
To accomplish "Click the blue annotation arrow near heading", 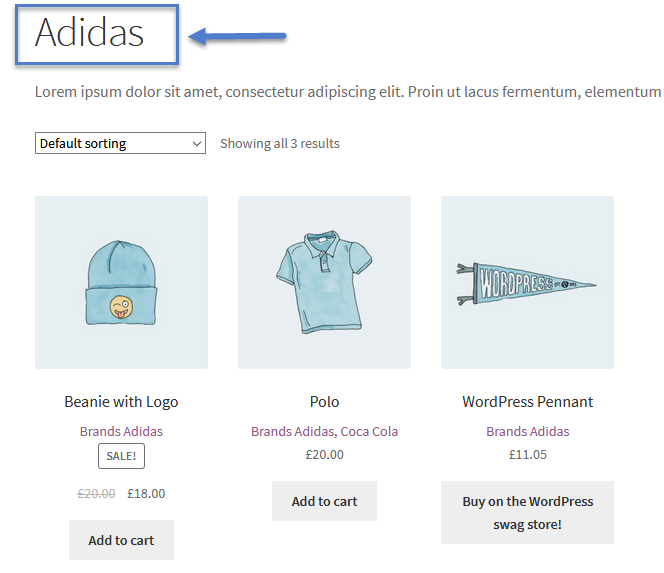I will [237, 36].
